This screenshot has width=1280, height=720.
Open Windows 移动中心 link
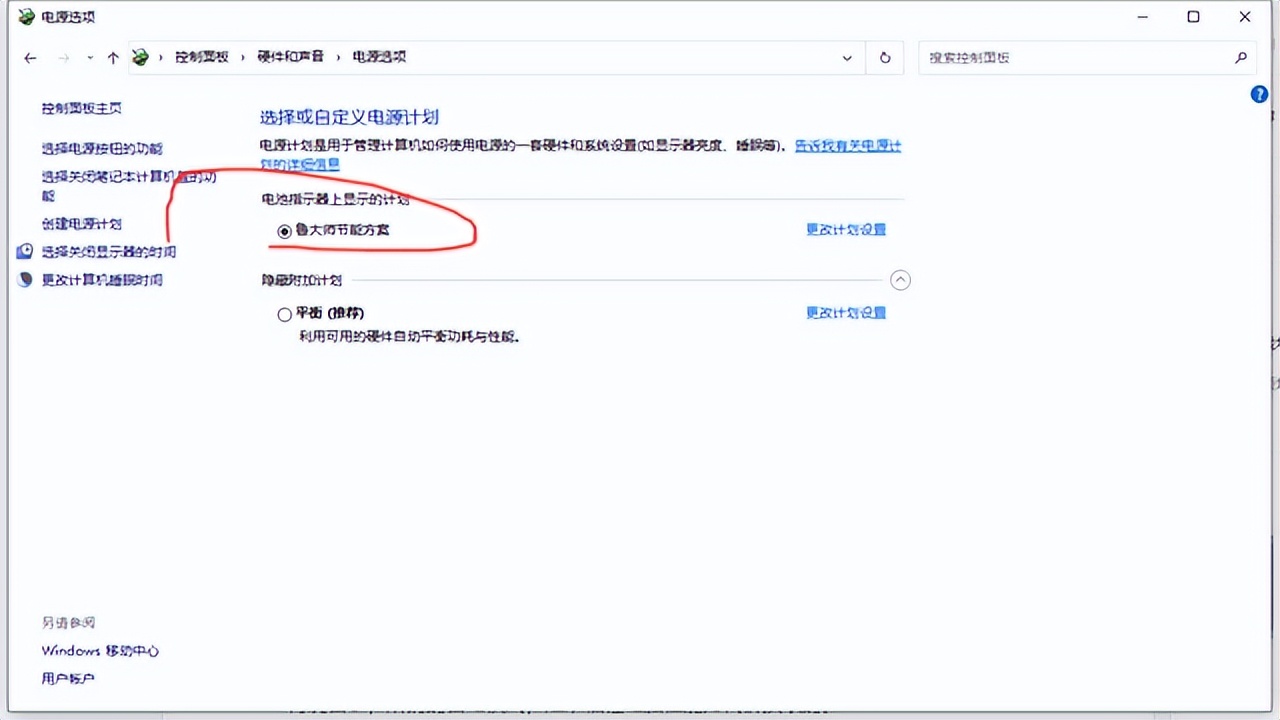point(100,650)
